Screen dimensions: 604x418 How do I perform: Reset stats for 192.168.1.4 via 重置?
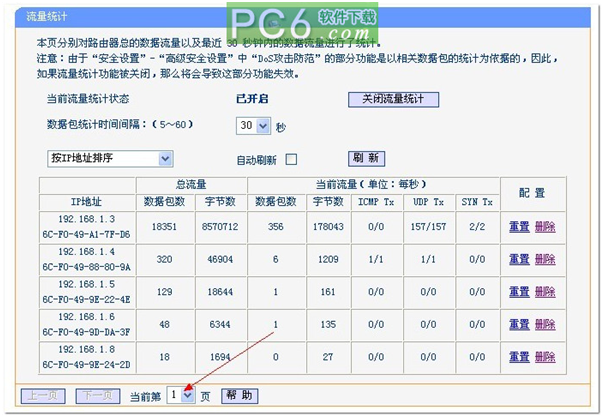(x=519, y=259)
